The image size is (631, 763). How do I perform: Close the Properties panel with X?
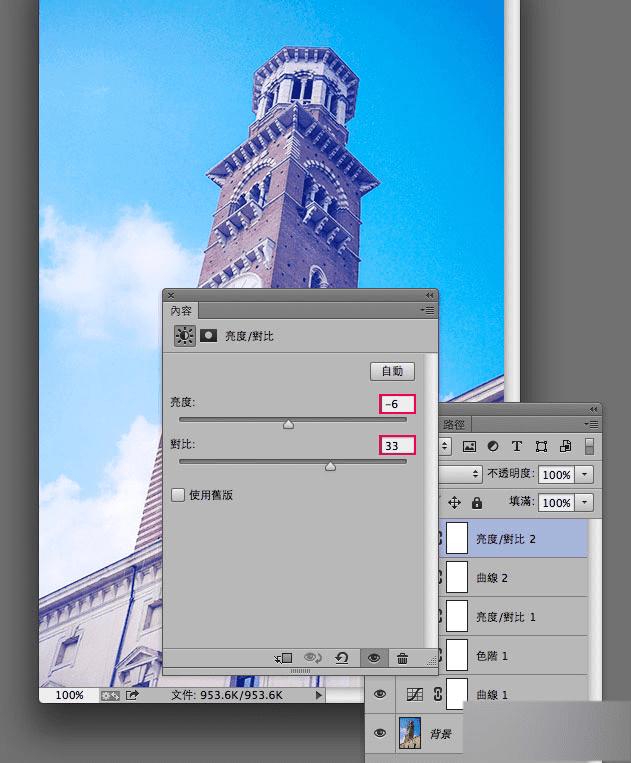pyautogui.click(x=170, y=295)
